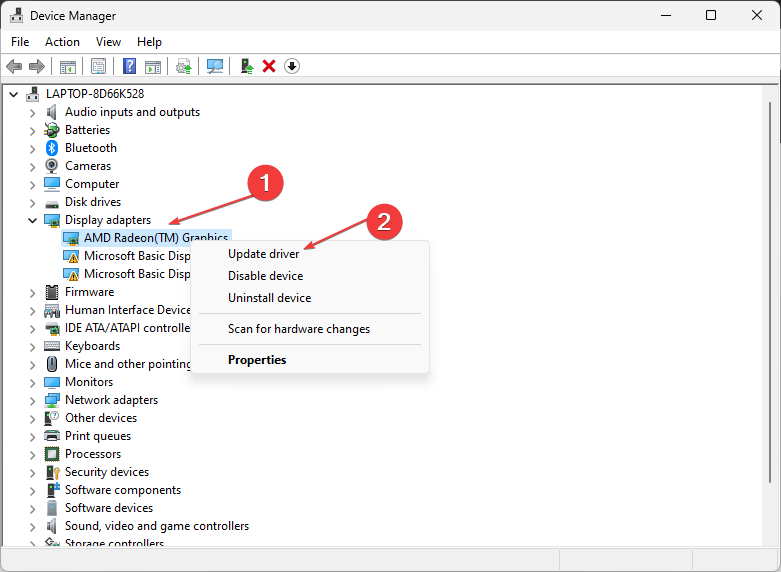Go back with the toolbar Back arrow
The image size is (781, 572).
pyautogui.click(x=14, y=66)
